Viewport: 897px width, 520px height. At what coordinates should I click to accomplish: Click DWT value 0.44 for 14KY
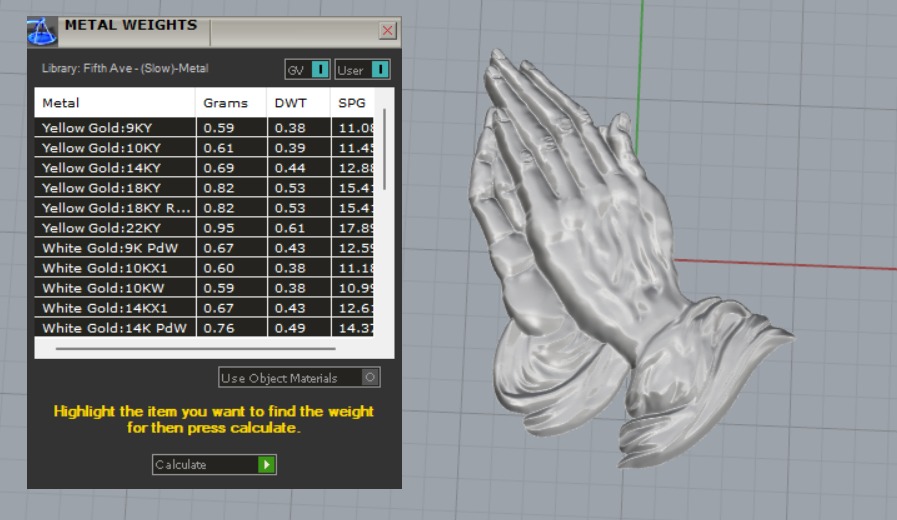pos(290,168)
